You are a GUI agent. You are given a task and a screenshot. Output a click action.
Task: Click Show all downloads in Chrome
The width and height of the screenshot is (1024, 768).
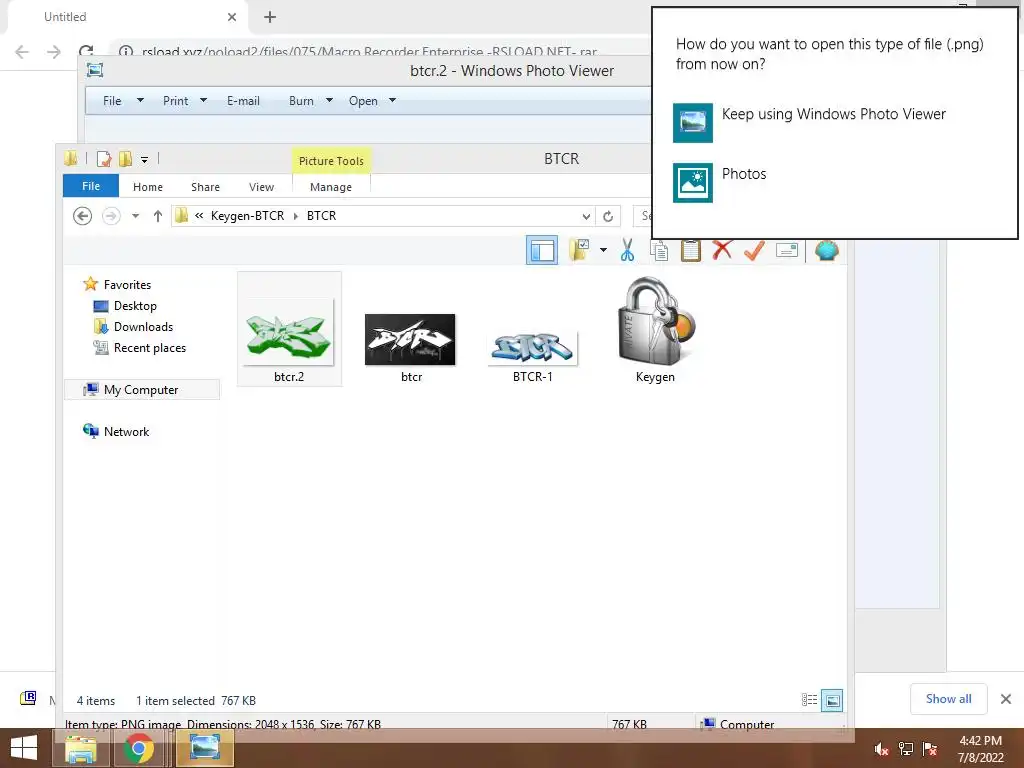tap(948, 699)
